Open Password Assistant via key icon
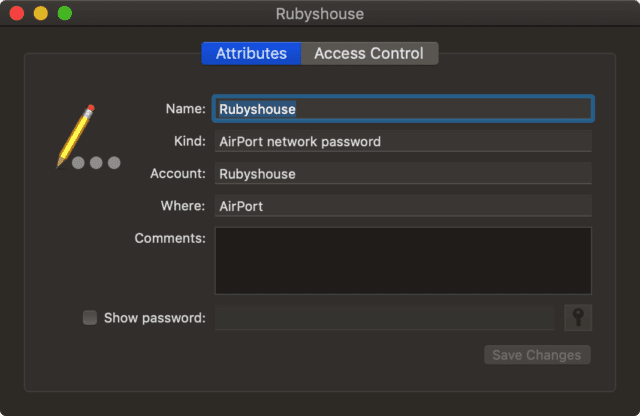This screenshot has width=640, height=416. coord(578,318)
